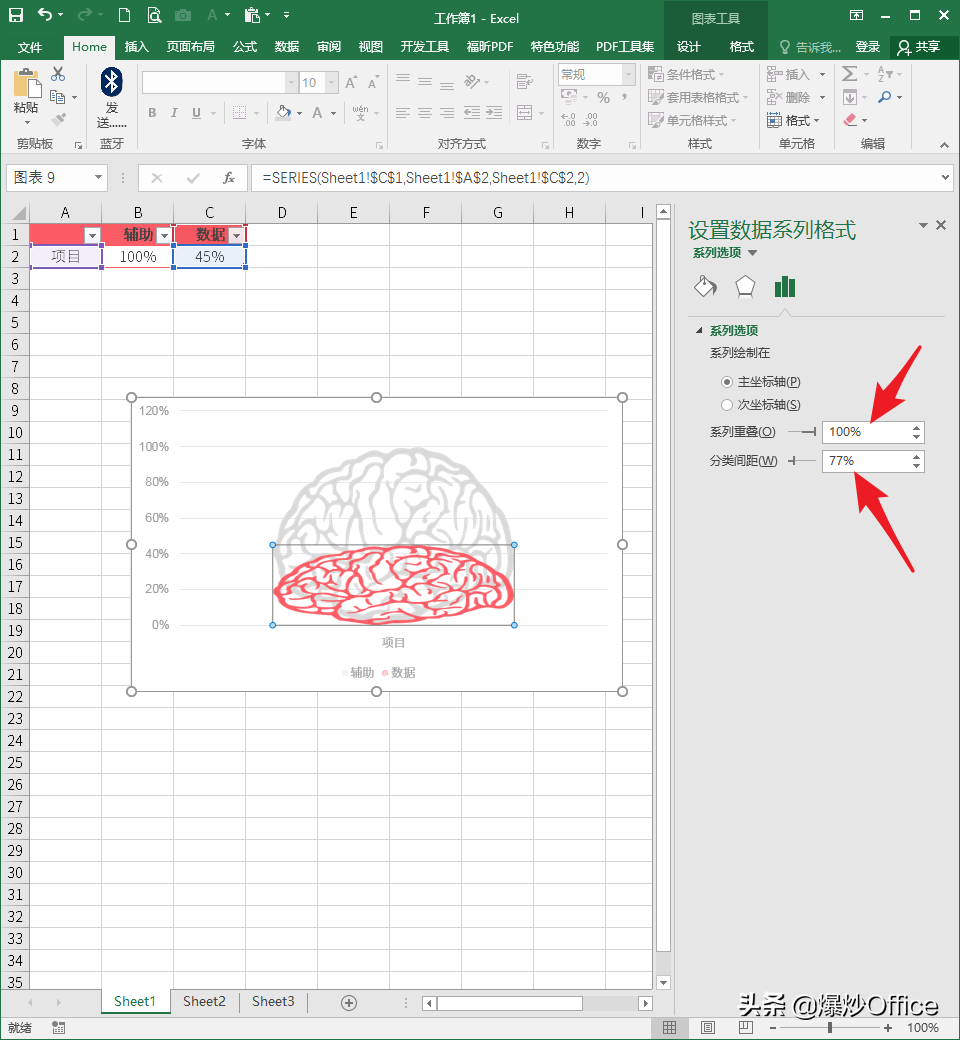960x1040 pixels.
Task: Click the Effects pentagon icon
Action: pos(746,287)
